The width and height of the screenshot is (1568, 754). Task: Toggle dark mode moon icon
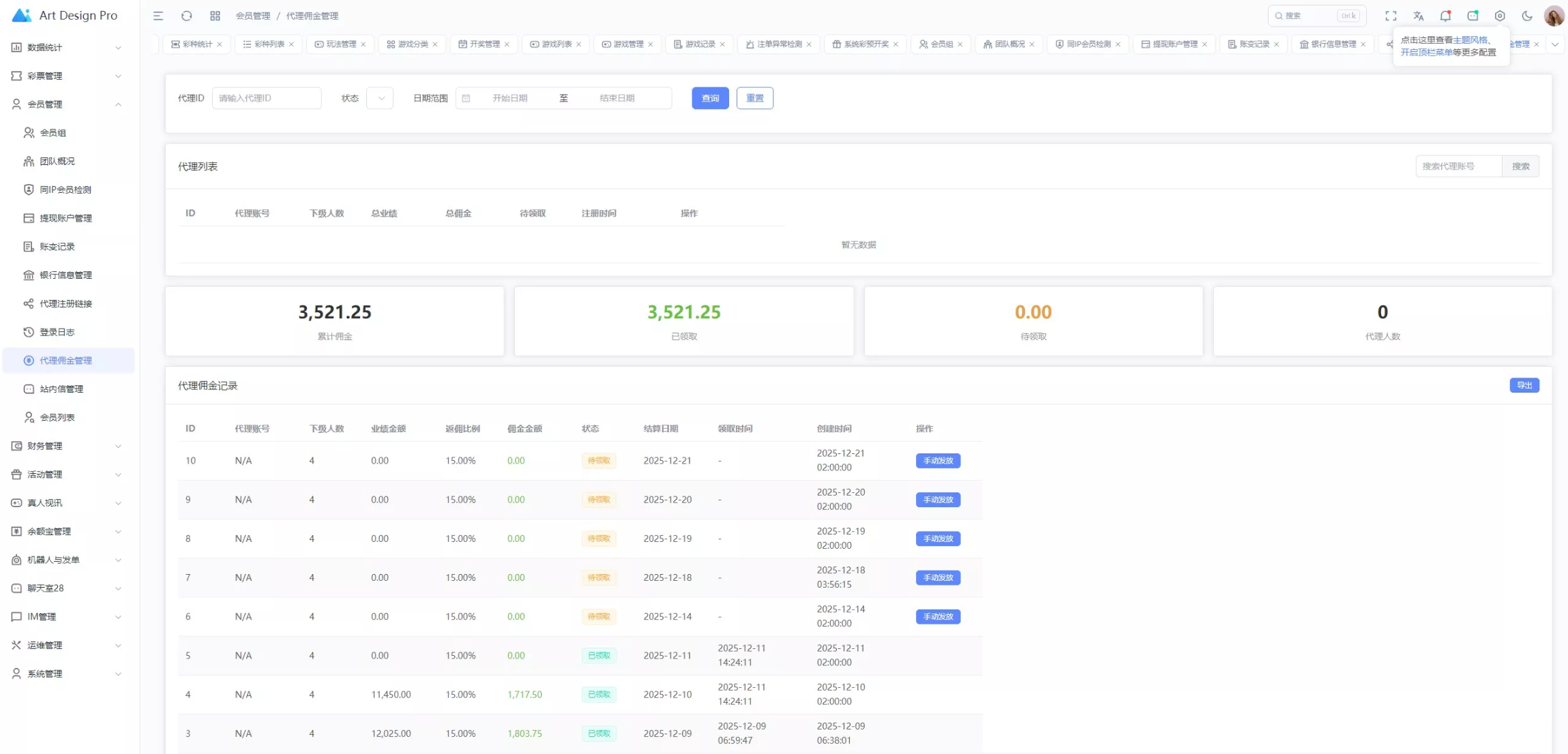point(1527,16)
